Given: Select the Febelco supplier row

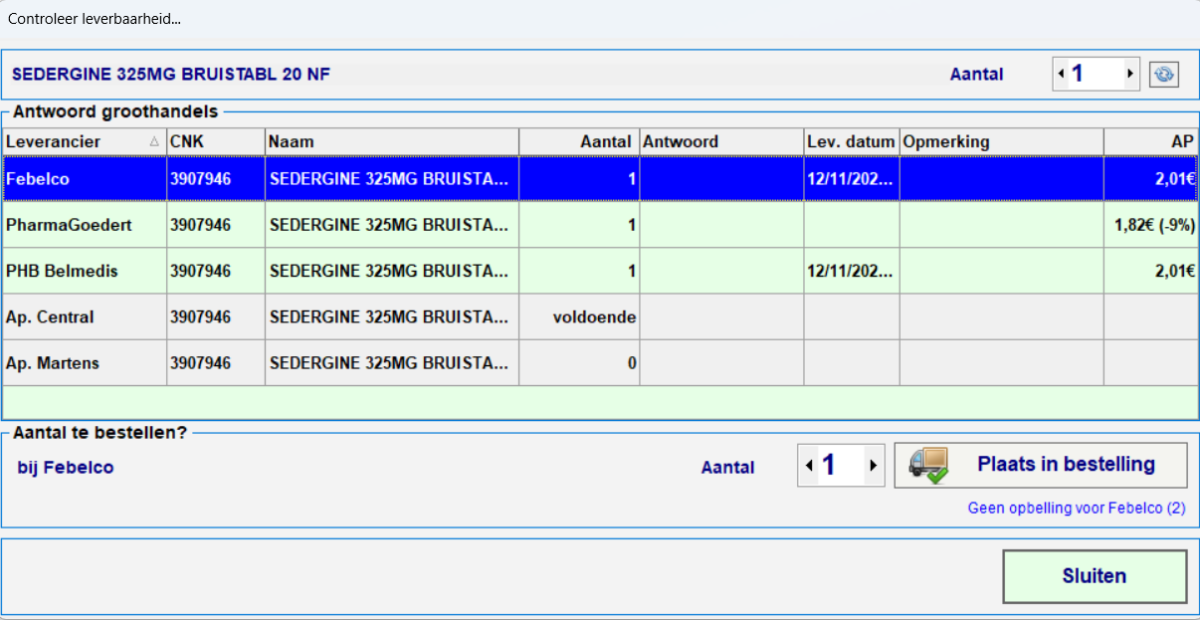Looking at the screenshot, I should tap(85, 180).
